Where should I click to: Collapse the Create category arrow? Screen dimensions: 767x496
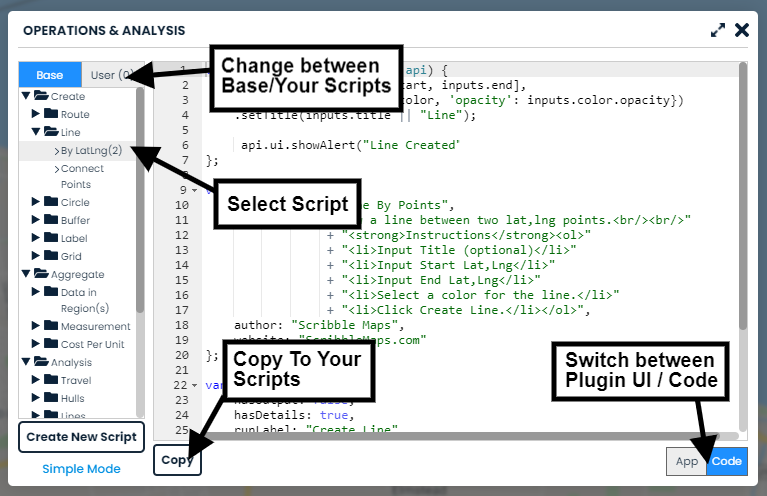[x=25, y=97]
